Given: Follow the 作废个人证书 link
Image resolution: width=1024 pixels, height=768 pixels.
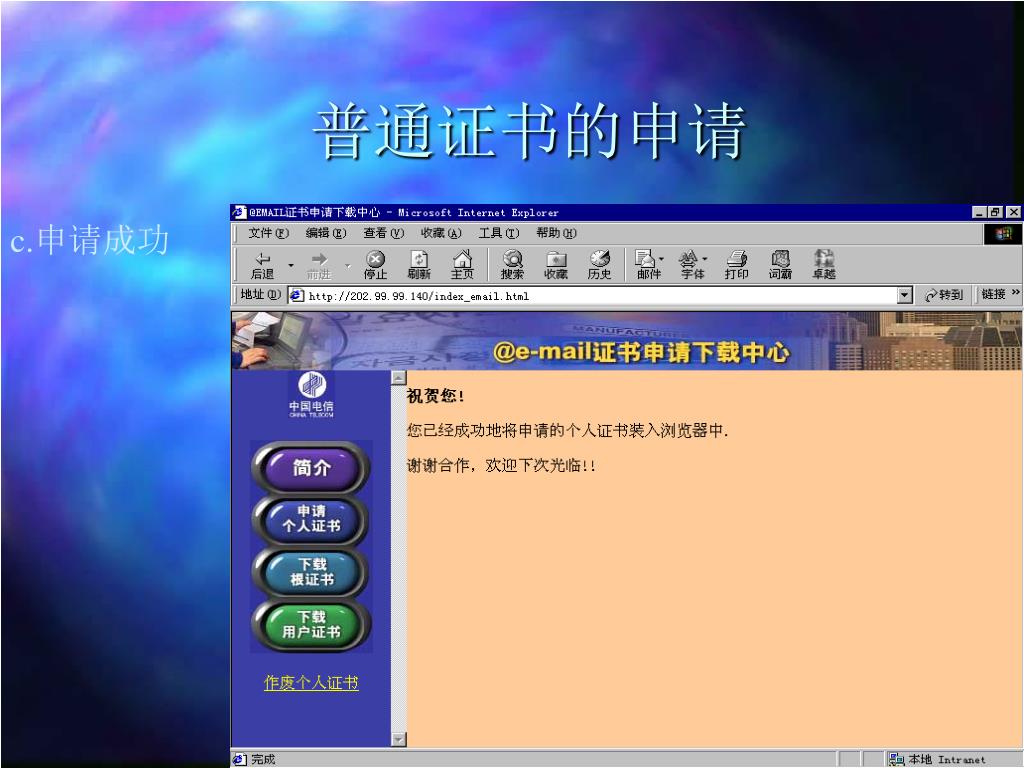Looking at the screenshot, I should click(311, 682).
